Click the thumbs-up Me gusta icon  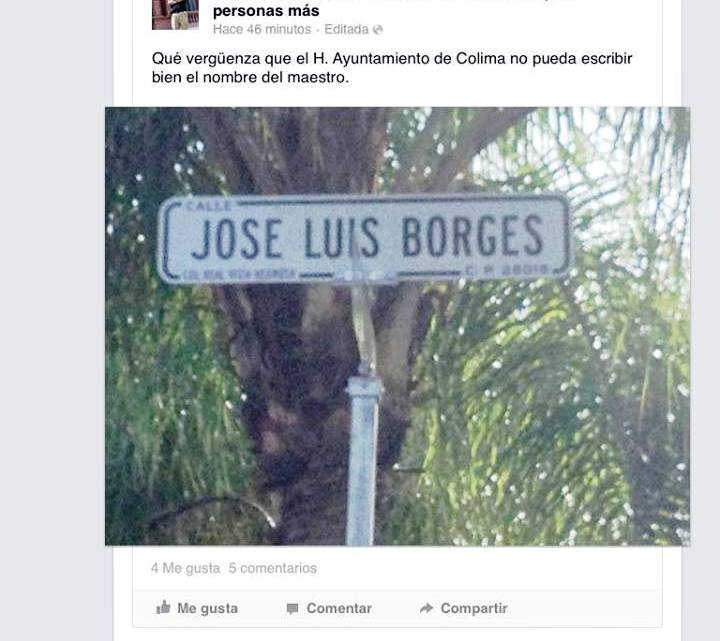pyautogui.click(x=163, y=607)
